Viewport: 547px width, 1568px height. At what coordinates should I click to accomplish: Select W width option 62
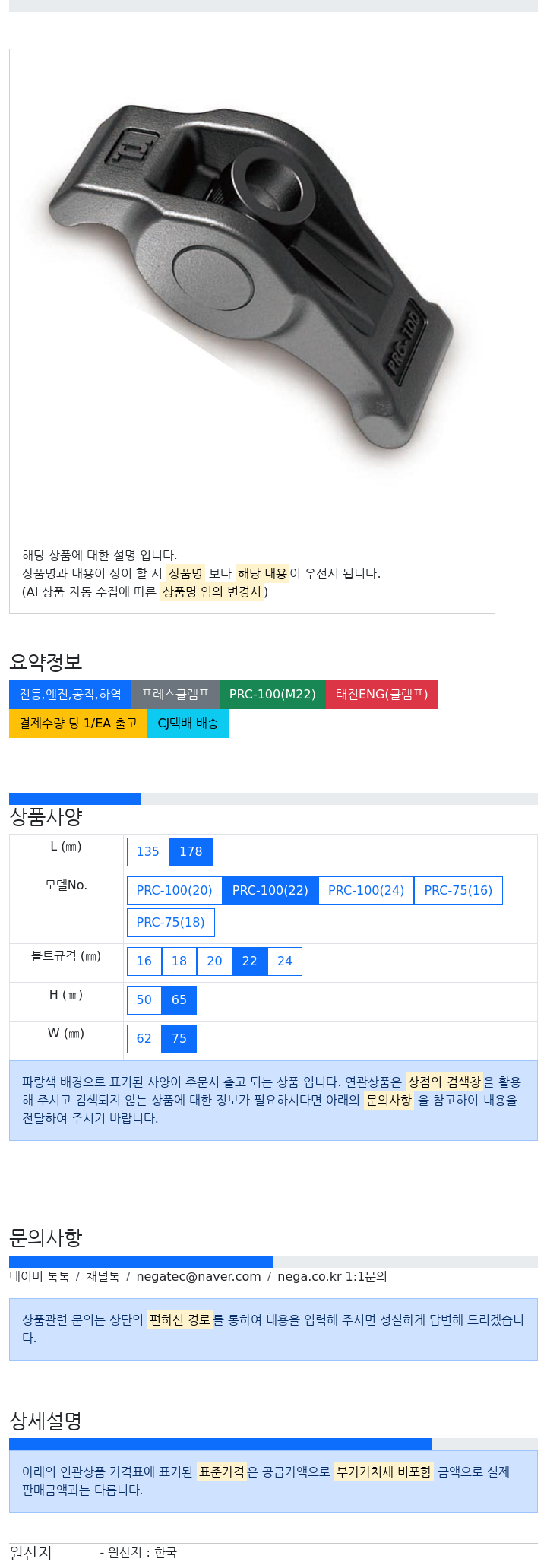[144, 1039]
